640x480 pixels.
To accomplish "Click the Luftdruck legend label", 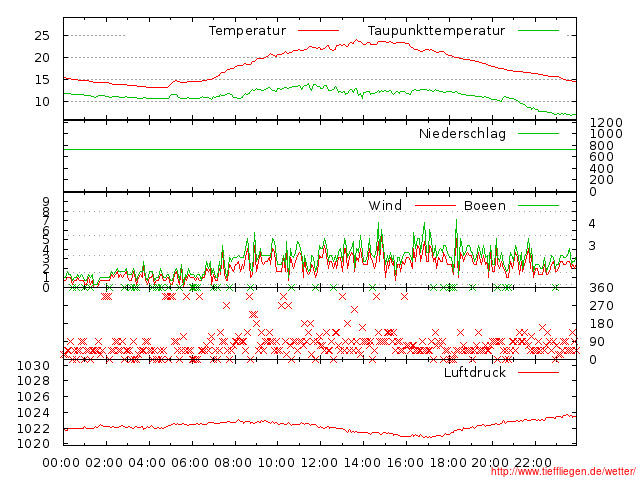I will pos(475,372).
